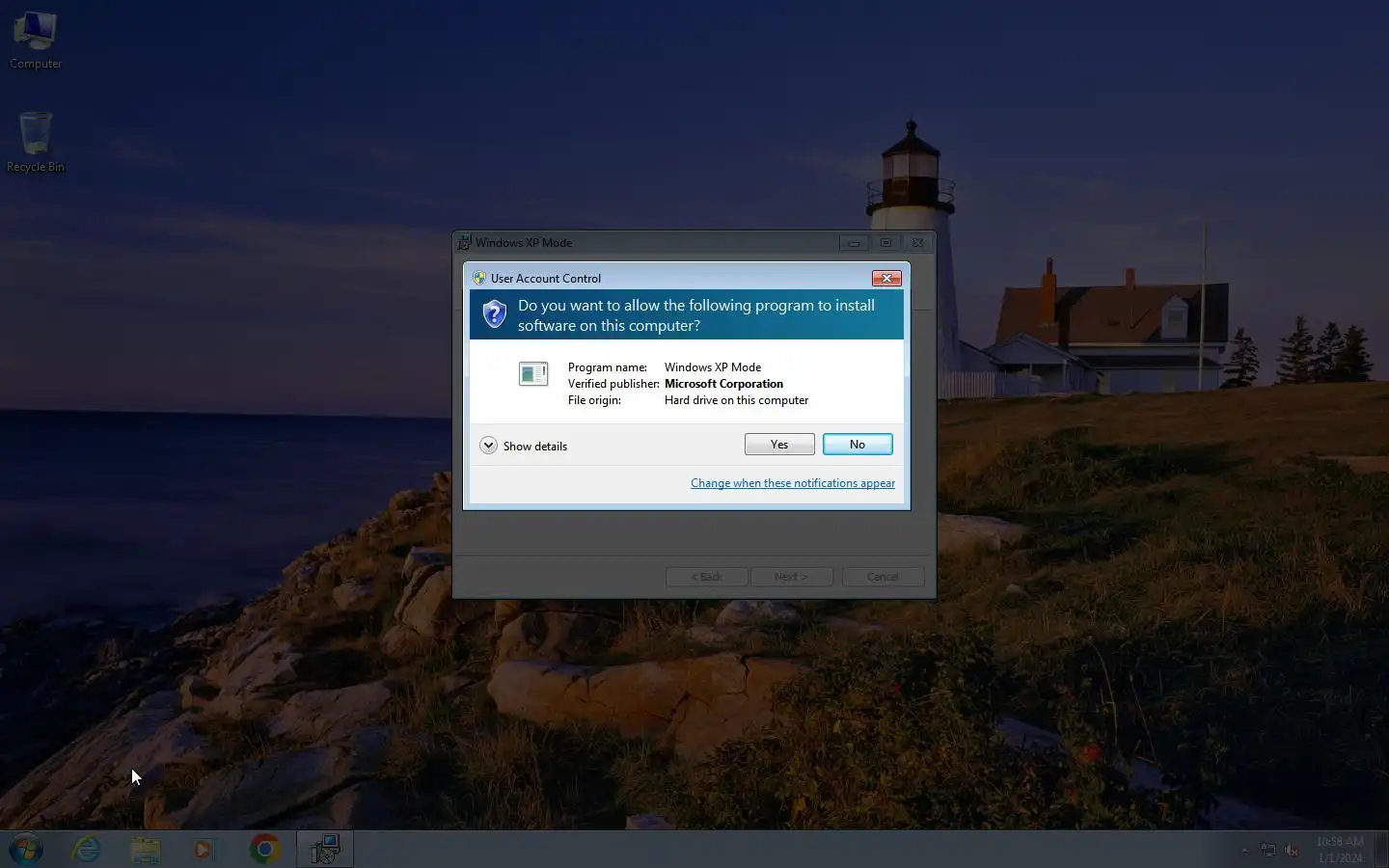Open Windows Media Player from taskbar
Screen dimensions: 1389x868
[x=204, y=850]
